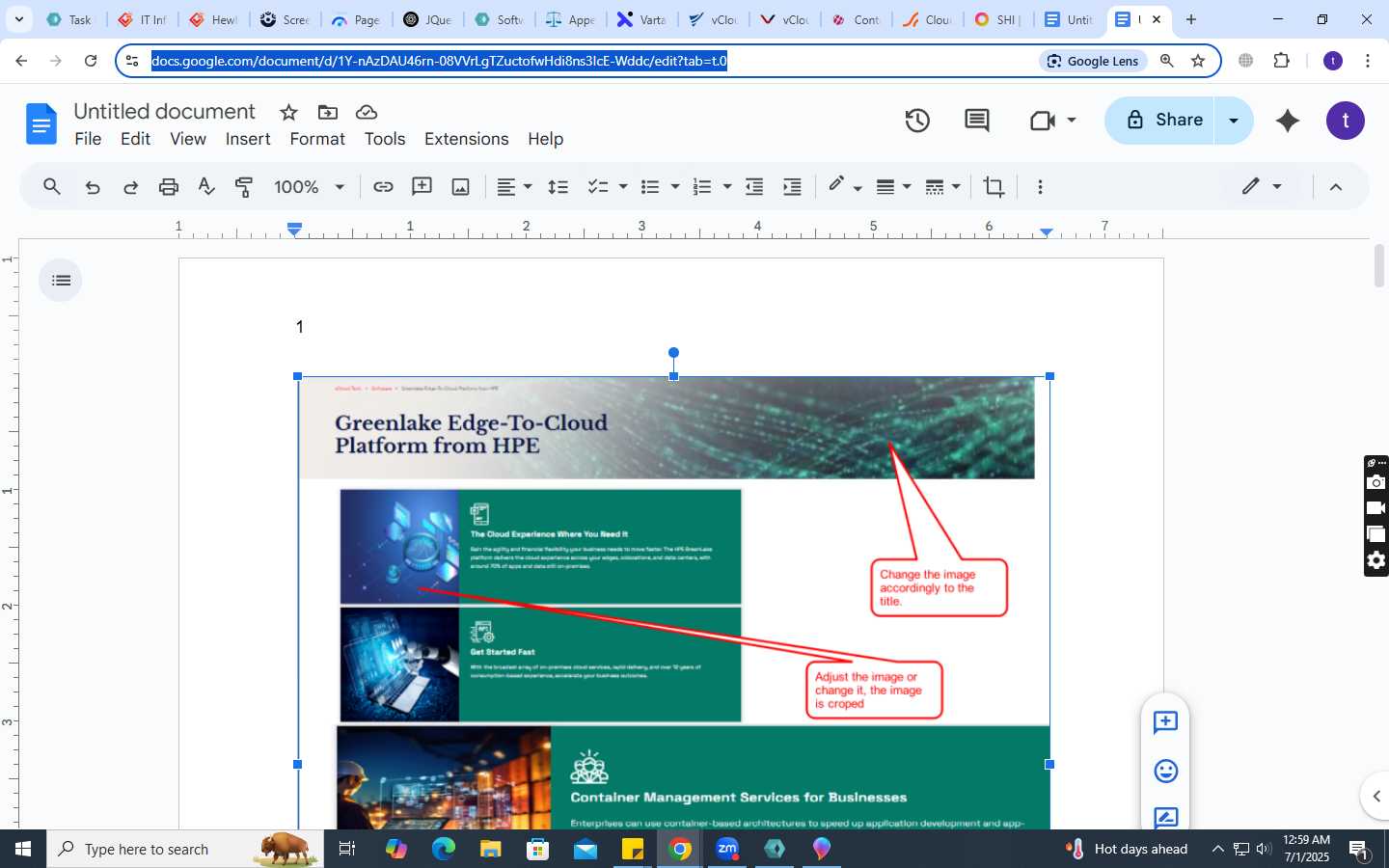
Task: Open the text alignment dropdown
Action: pyautogui.click(x=514, y=187)
